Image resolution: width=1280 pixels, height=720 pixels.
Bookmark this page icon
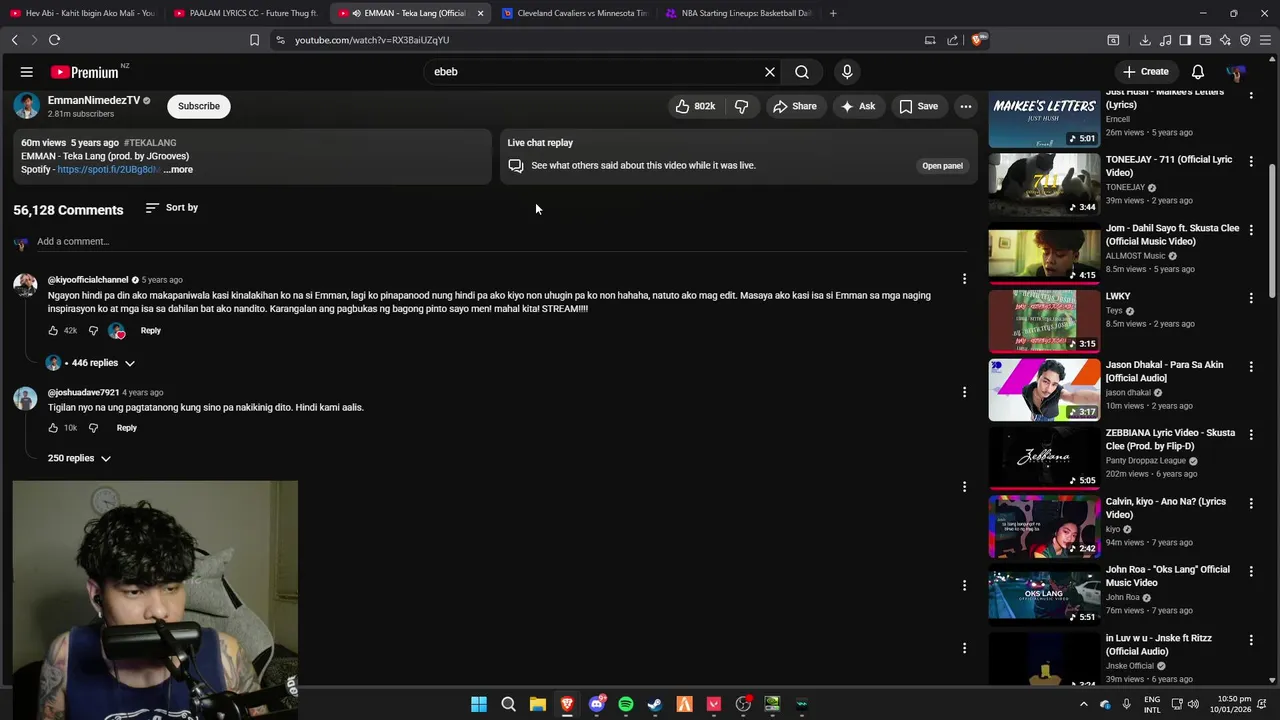(x=254, y=40)
